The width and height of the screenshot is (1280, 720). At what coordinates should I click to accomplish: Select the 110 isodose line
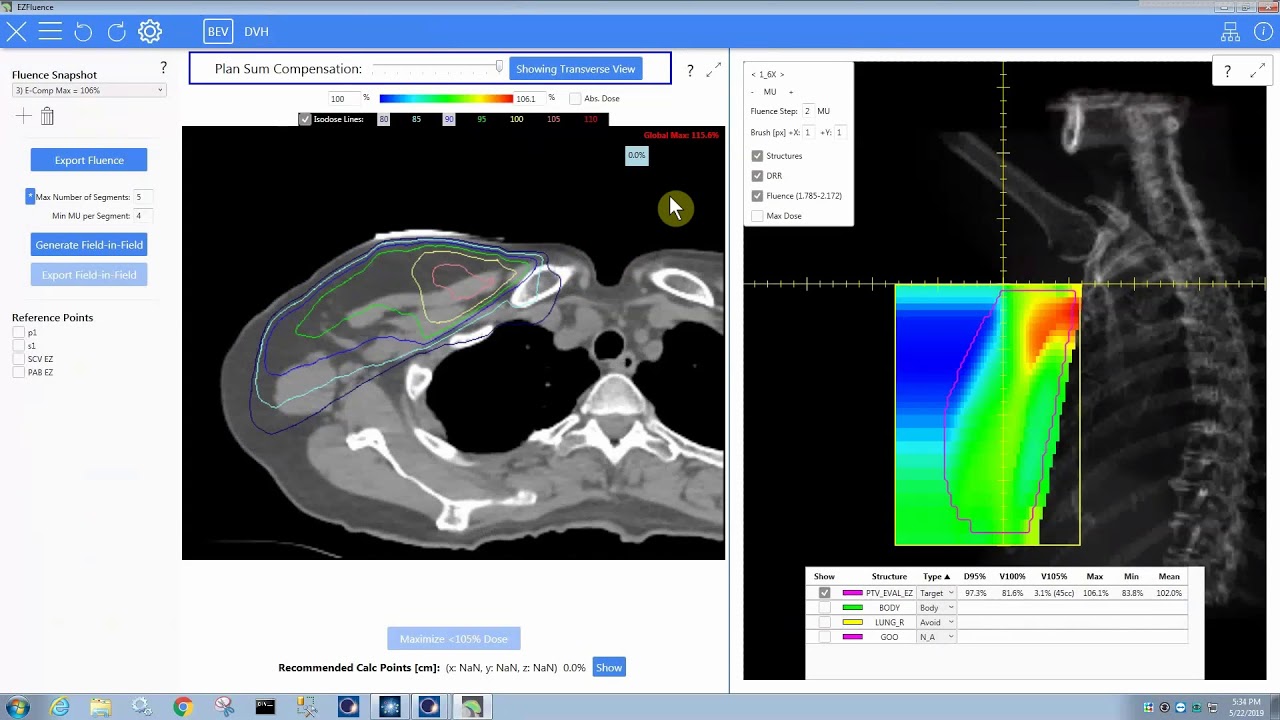coord(590,119)
